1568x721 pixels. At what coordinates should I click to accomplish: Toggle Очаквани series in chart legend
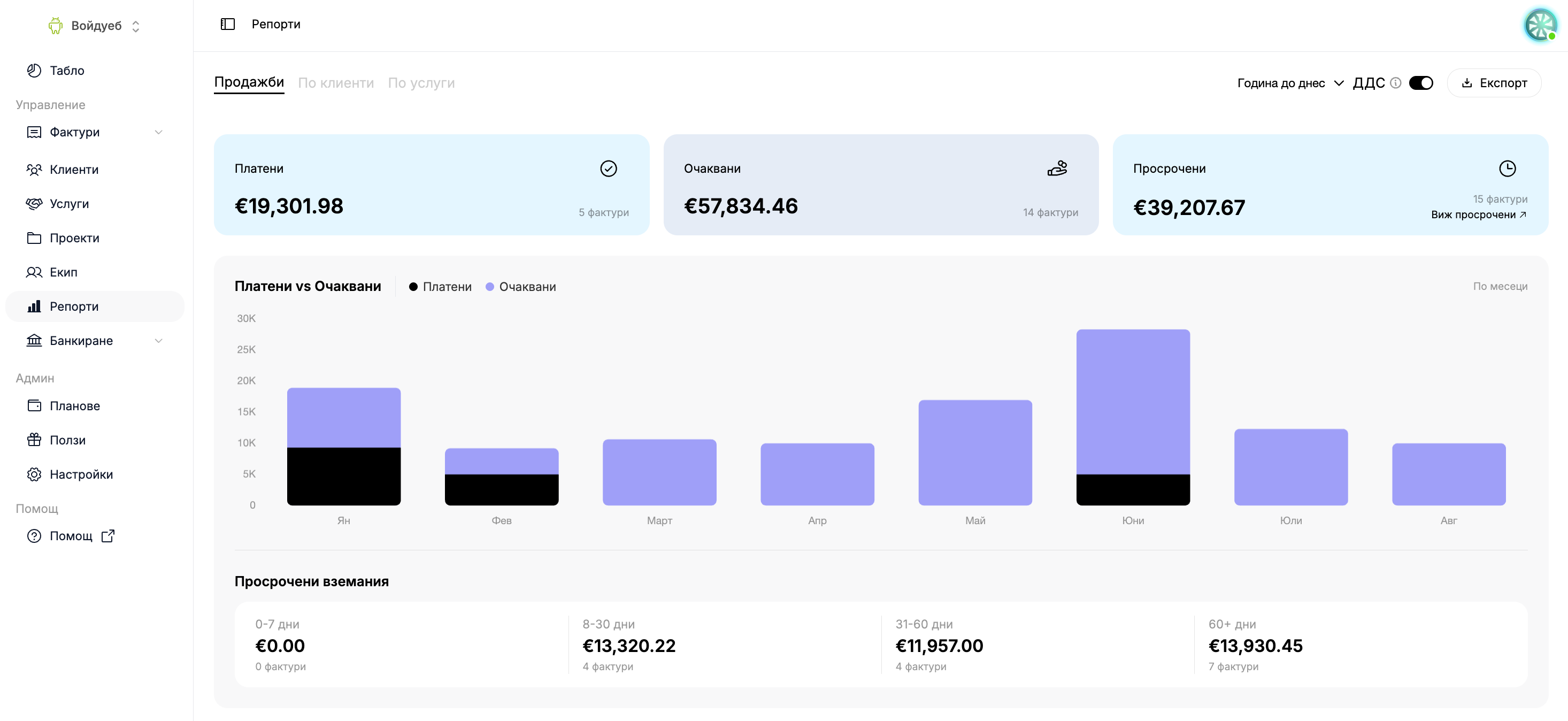click(520, 287)
